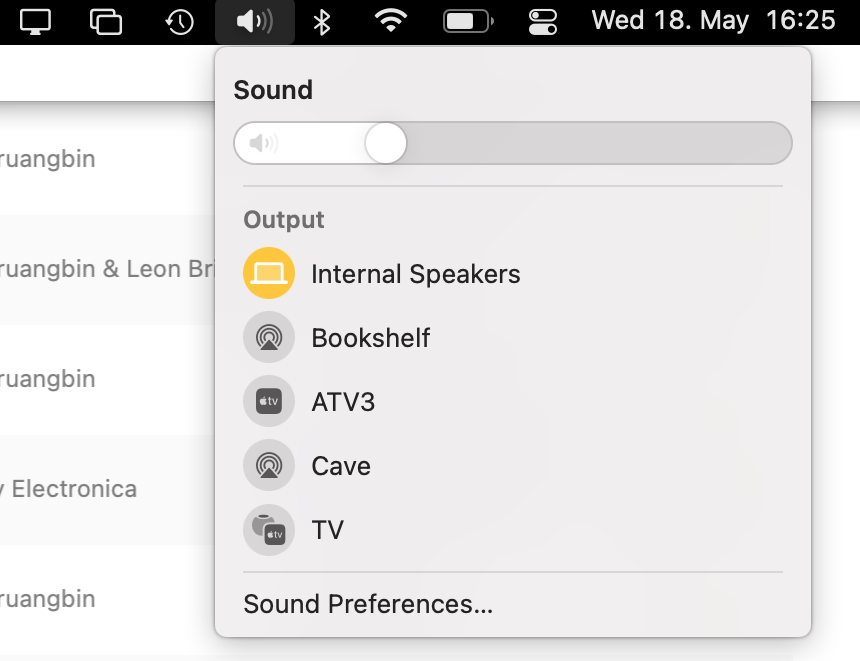Click the battery status icon
860x661 pixels.
click(467, 22)
